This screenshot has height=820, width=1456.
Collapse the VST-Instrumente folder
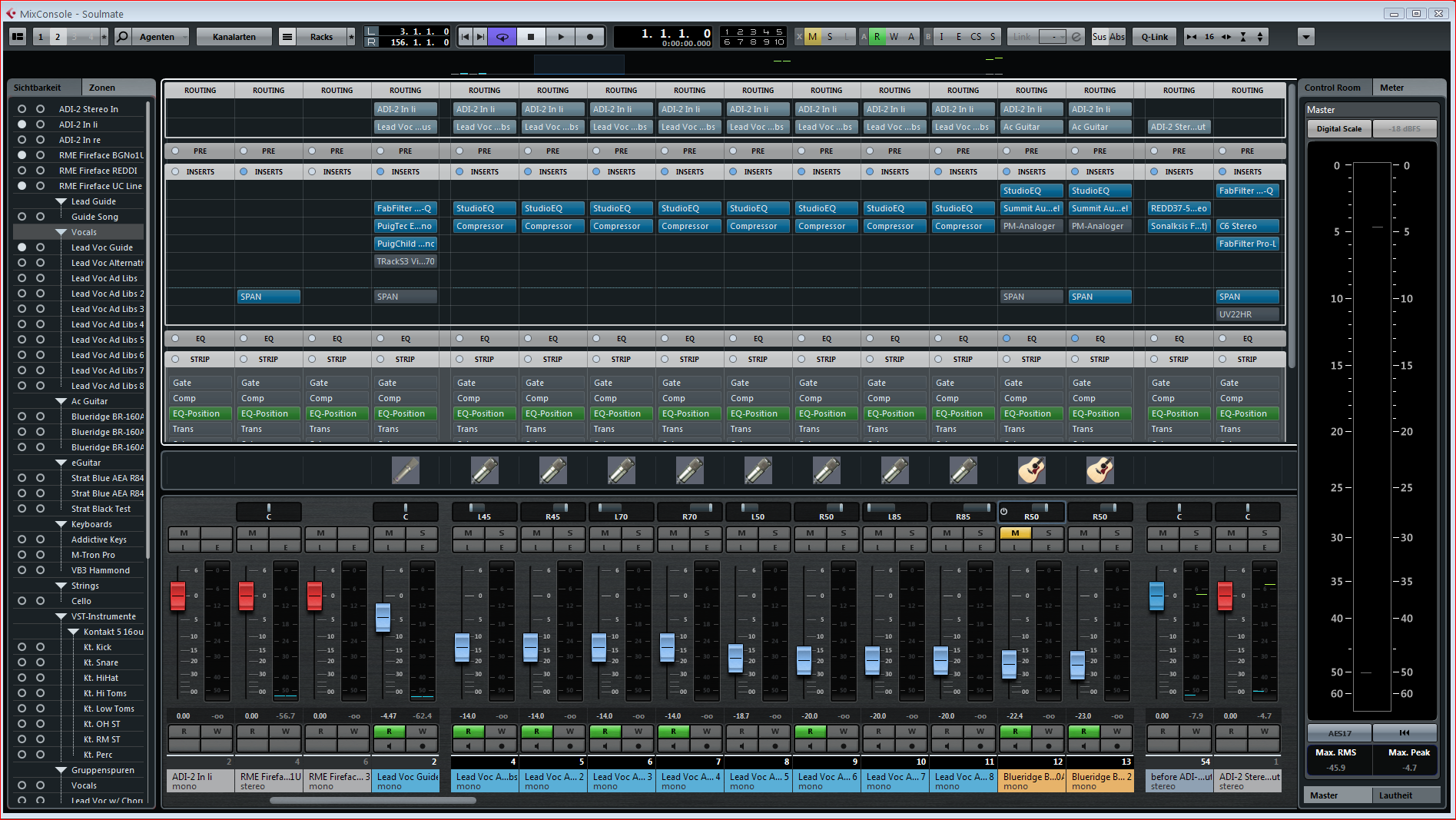point(61,616)
